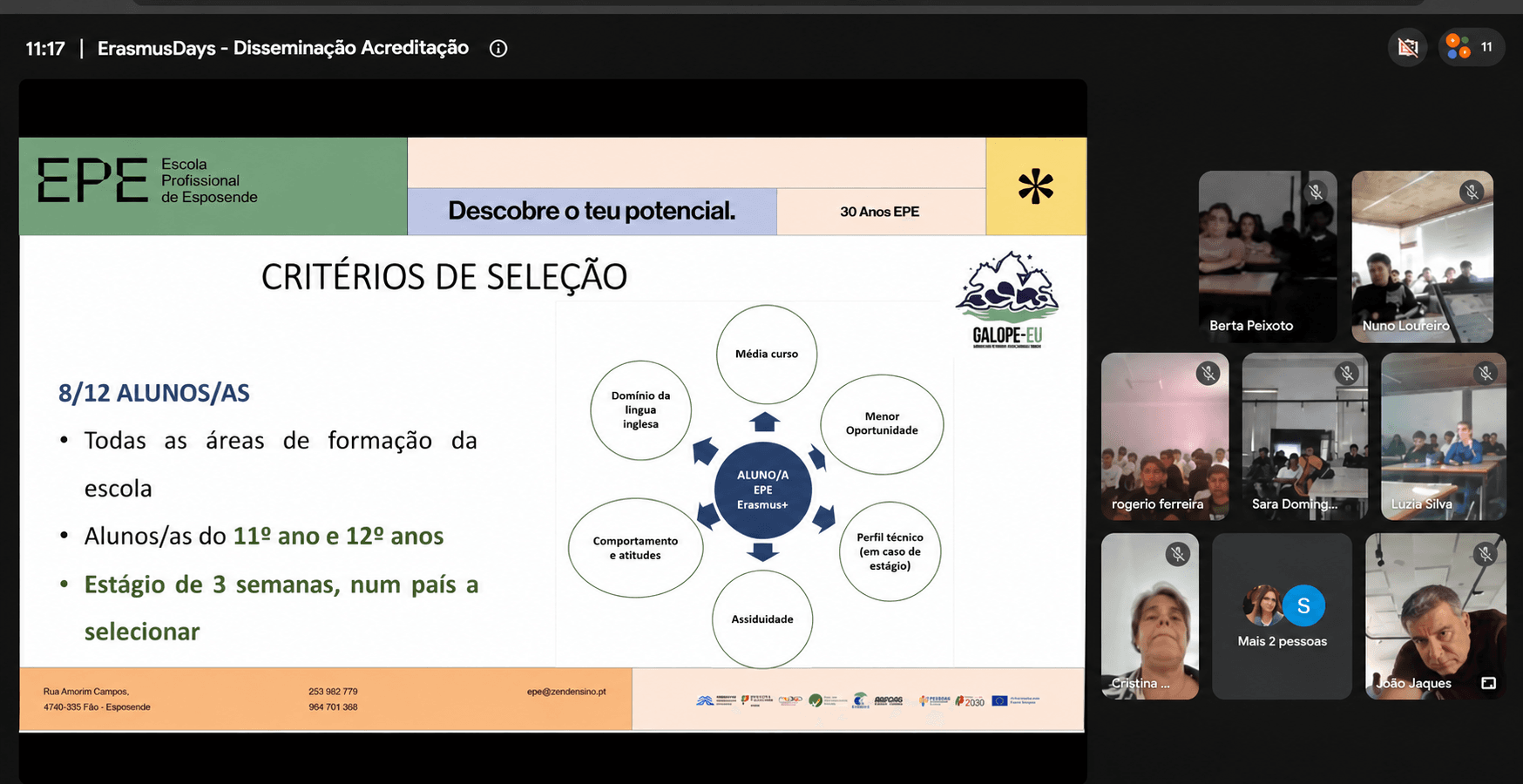
Task: Open the meeting details info icon
Action: click(498, 49)
